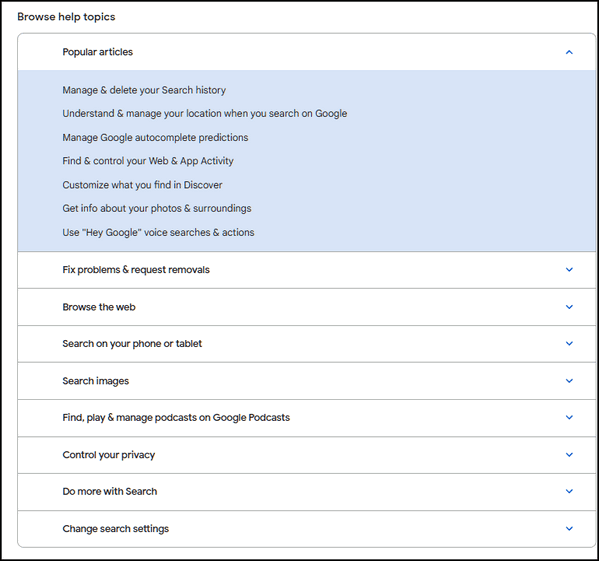
Task: Expand the Browse the web topic
Action: (x=306, y=307)
